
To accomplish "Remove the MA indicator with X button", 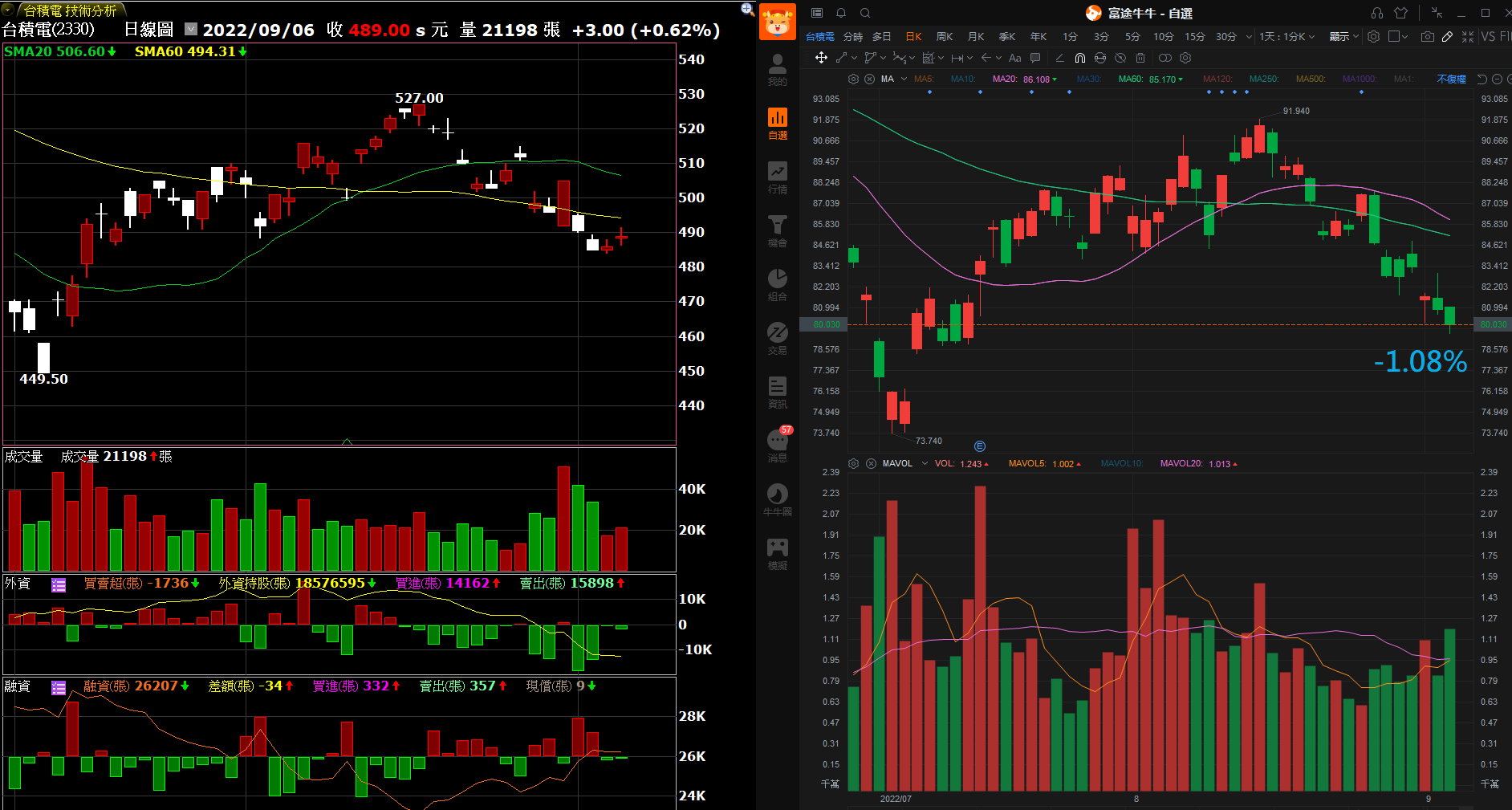I will 869,79.
